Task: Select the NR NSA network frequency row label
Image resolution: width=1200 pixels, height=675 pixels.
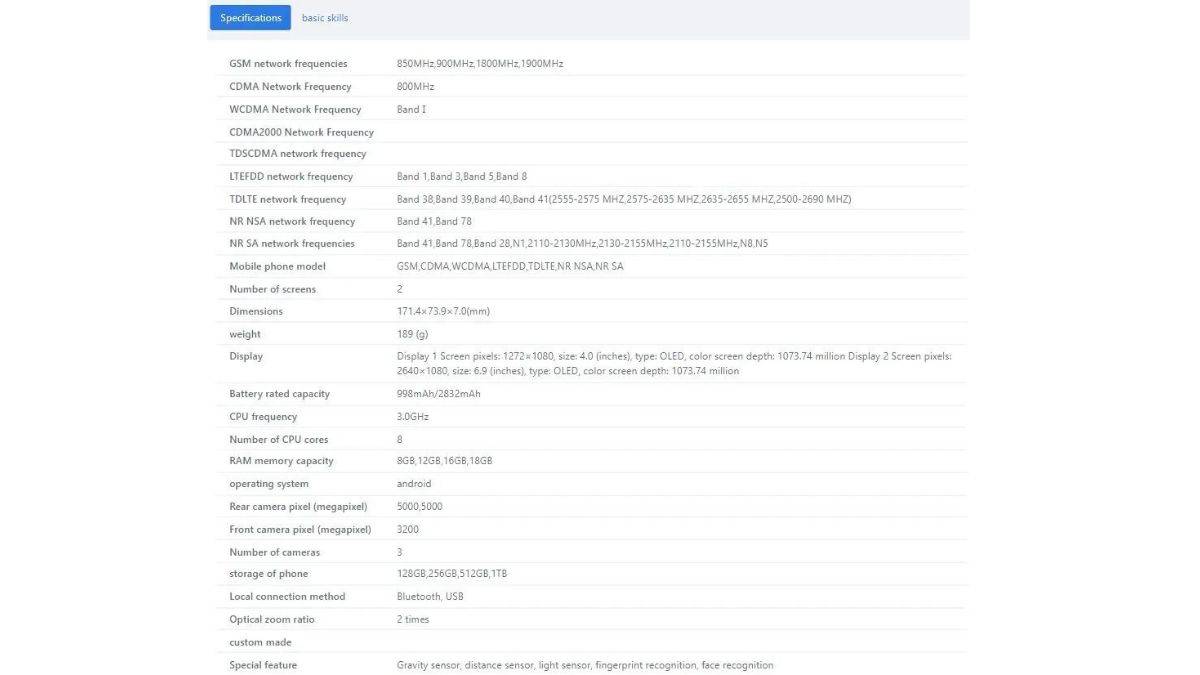Action: tap(292, 222)
